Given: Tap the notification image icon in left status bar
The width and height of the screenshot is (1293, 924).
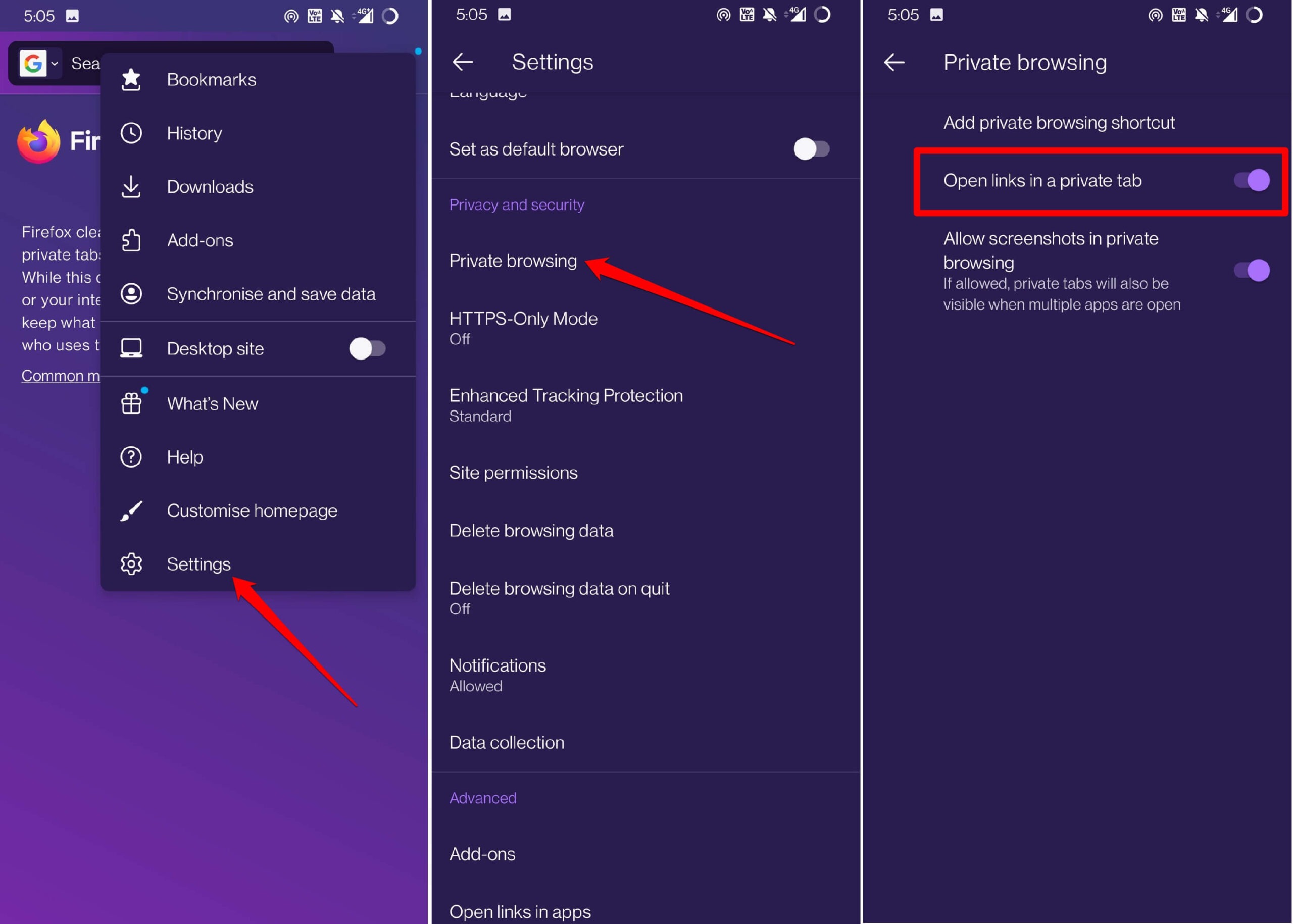Looking at the screenshot, I should [72, 15].
